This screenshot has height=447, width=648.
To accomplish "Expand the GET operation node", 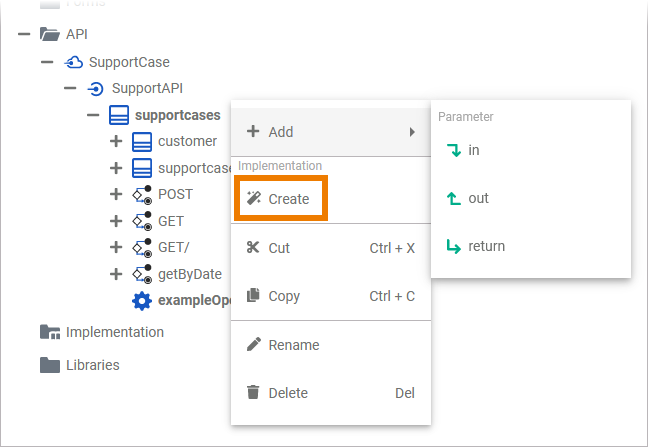I will pyautogui.click(x=116, y=221).
